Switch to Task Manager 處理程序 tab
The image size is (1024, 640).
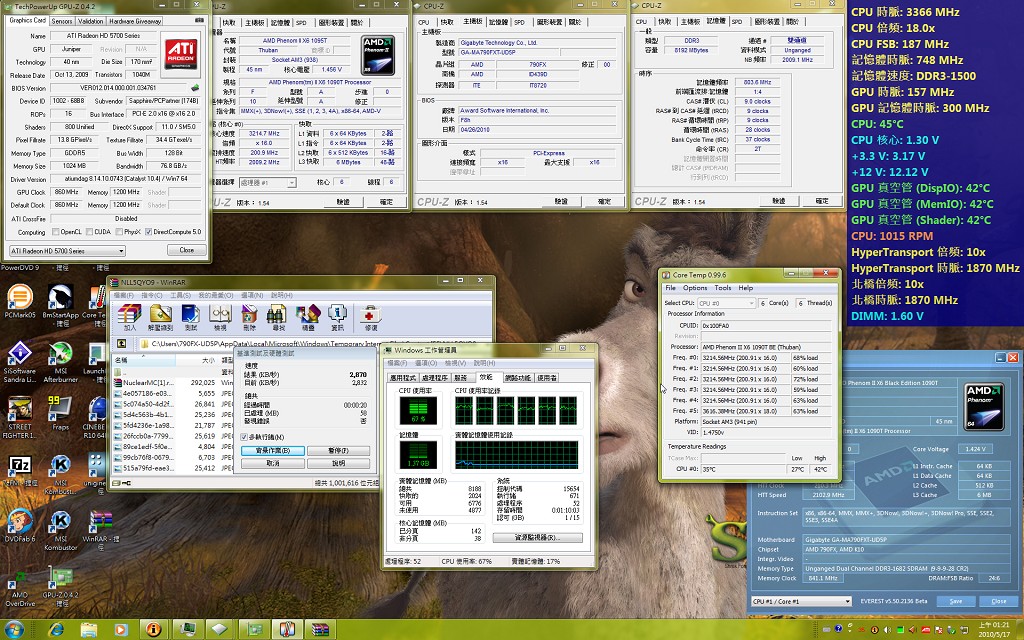click(435, 378)
